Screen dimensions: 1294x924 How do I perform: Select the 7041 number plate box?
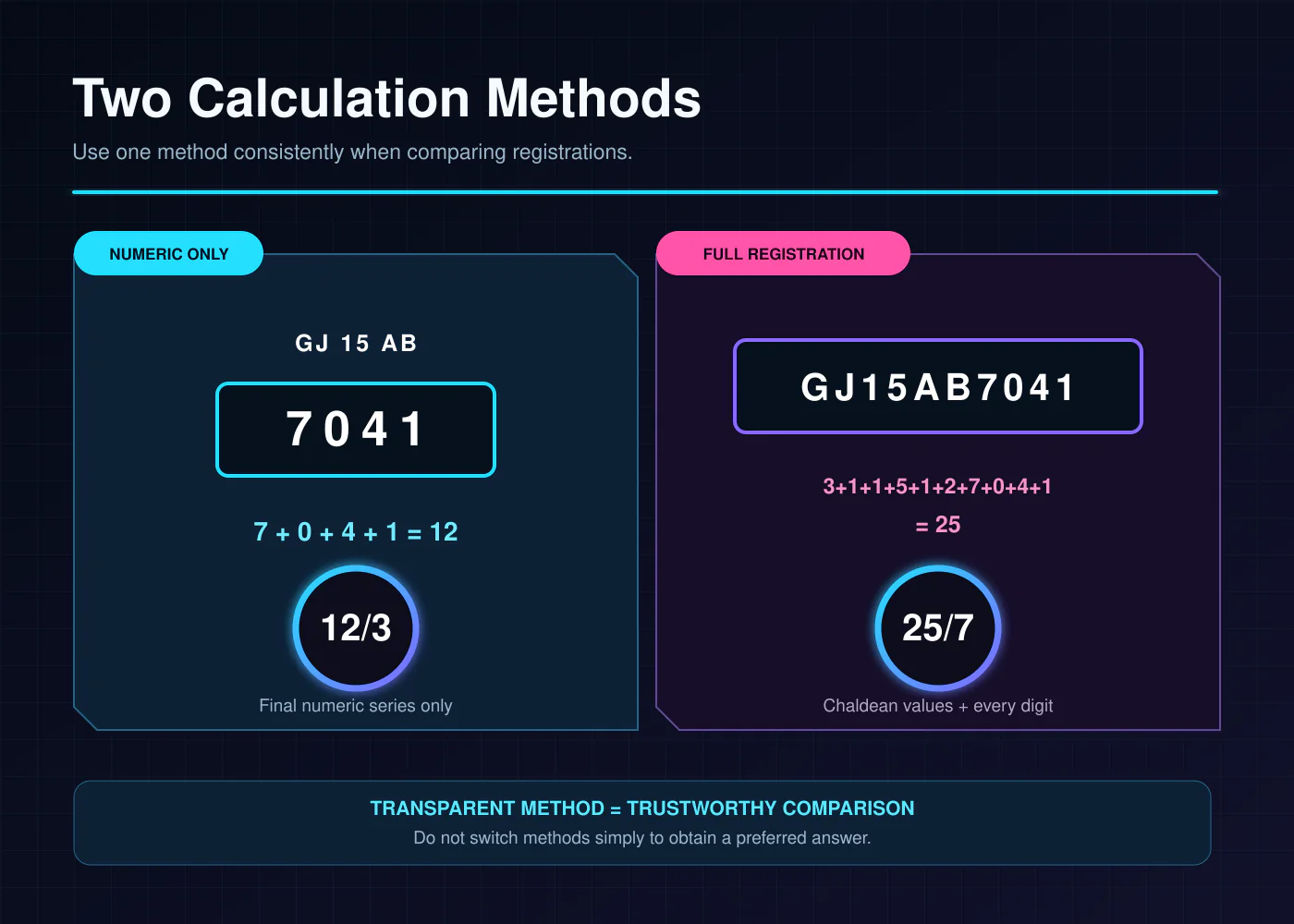click(356, 430)
